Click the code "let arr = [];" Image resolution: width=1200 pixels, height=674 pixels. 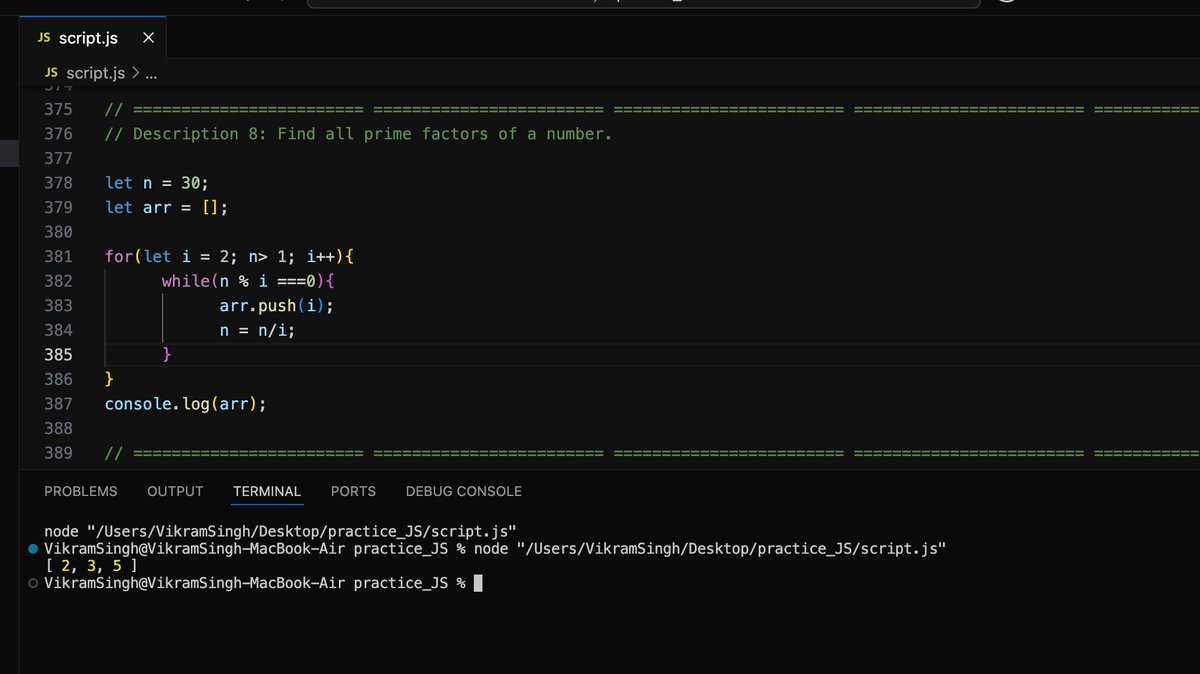tap(166, 207)
